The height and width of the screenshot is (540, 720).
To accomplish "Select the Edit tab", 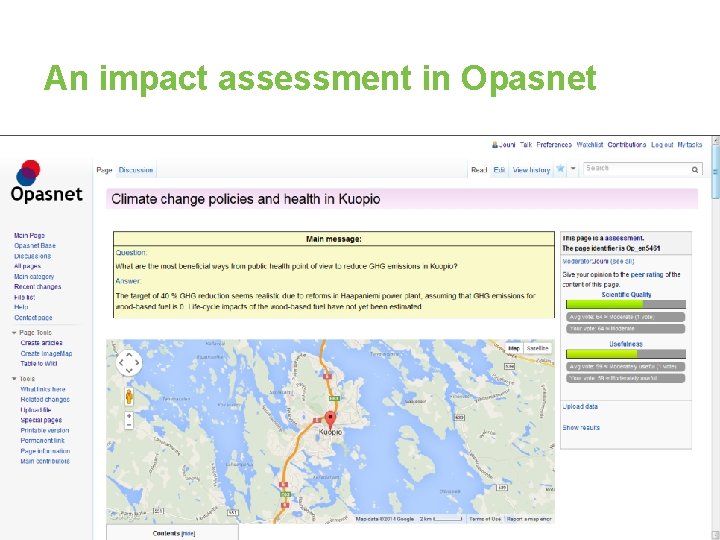I will click(499, 170).
